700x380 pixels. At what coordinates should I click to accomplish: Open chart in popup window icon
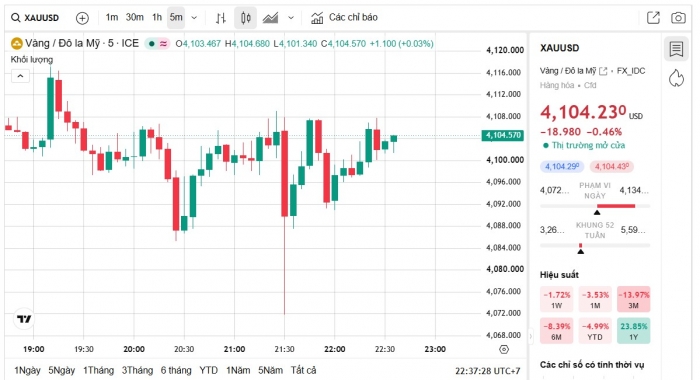pos(653,18)
